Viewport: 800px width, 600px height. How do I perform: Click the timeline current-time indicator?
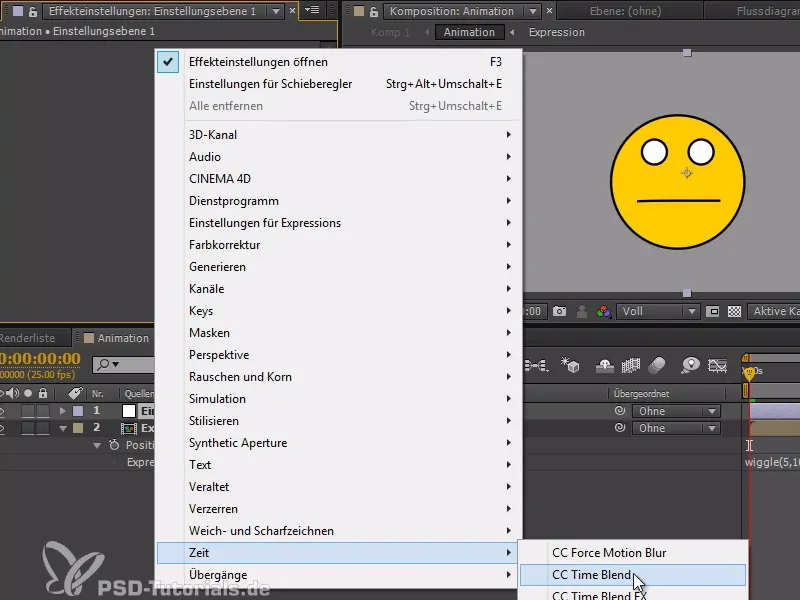[x=749, y=373]
